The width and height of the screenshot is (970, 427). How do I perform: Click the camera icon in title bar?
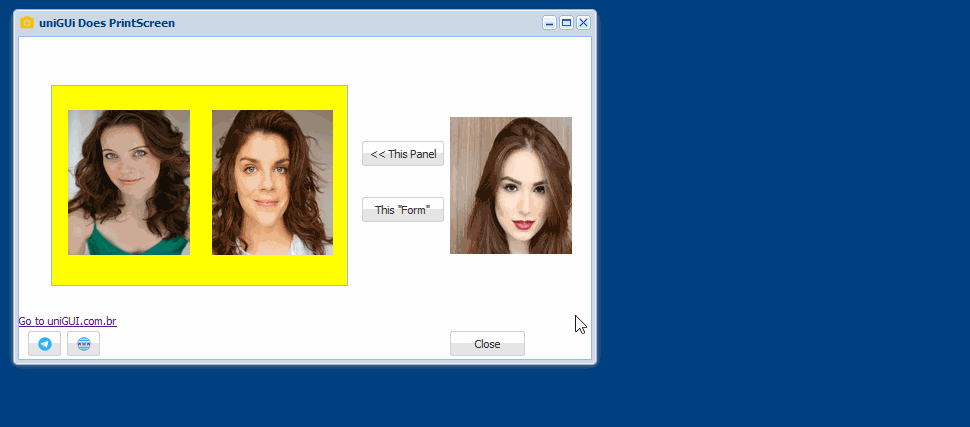[27, 23]
